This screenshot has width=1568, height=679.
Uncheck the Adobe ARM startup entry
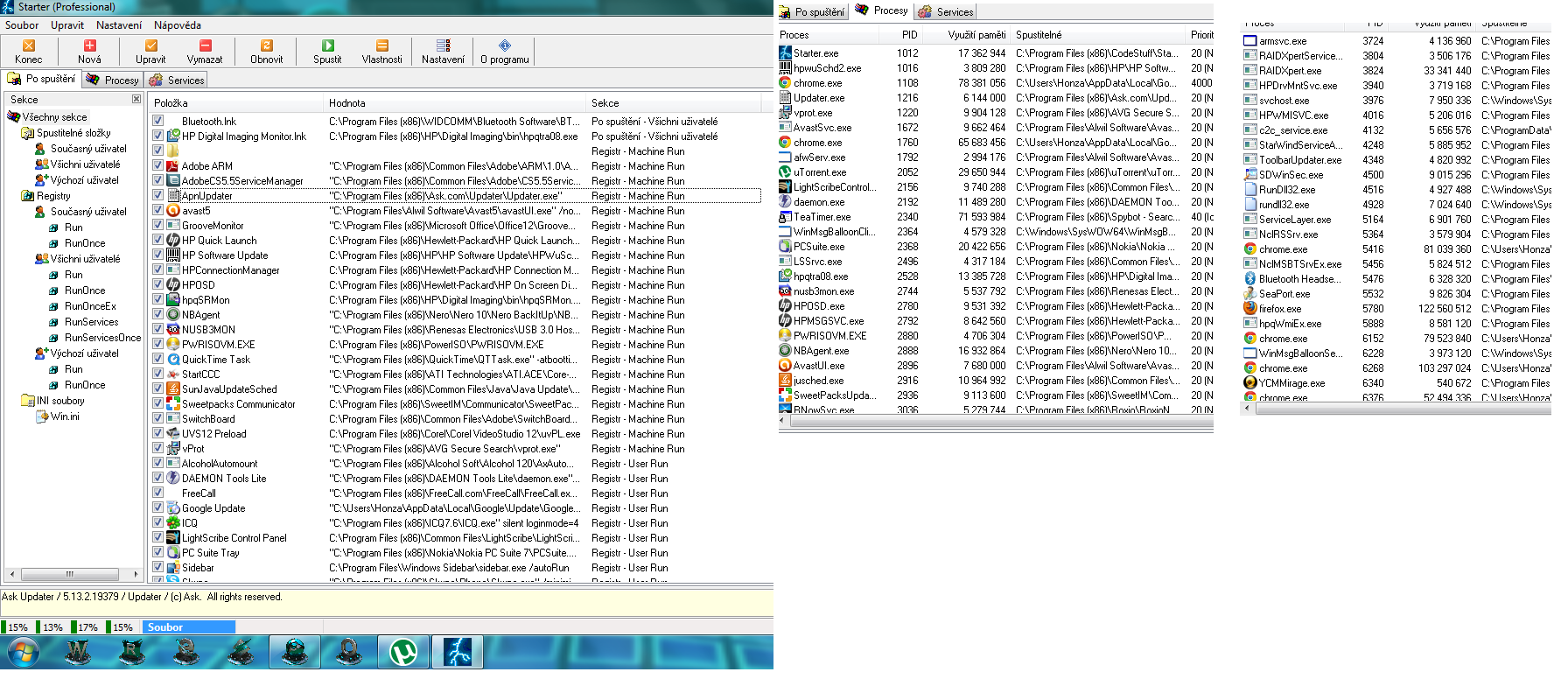coord(158,165)
